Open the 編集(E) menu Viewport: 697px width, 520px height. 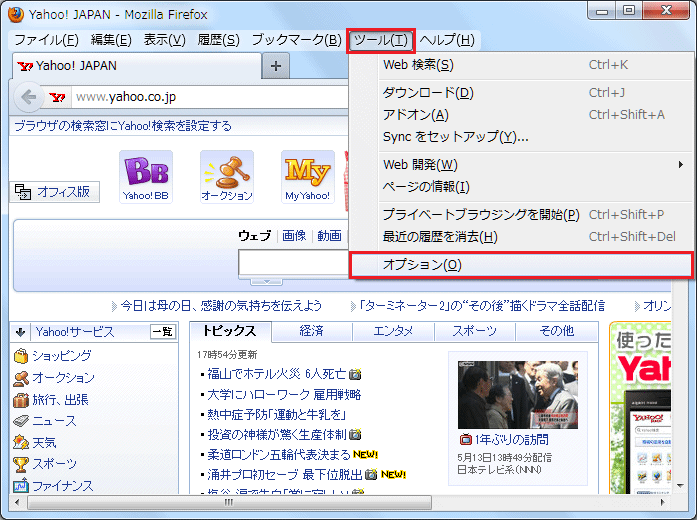[x=111, y=40]
